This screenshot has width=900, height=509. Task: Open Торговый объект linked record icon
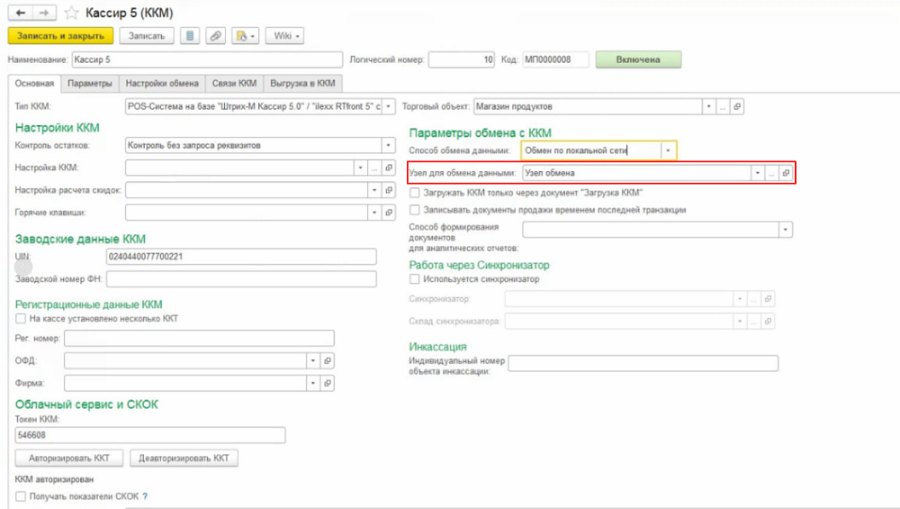point(737,107)
